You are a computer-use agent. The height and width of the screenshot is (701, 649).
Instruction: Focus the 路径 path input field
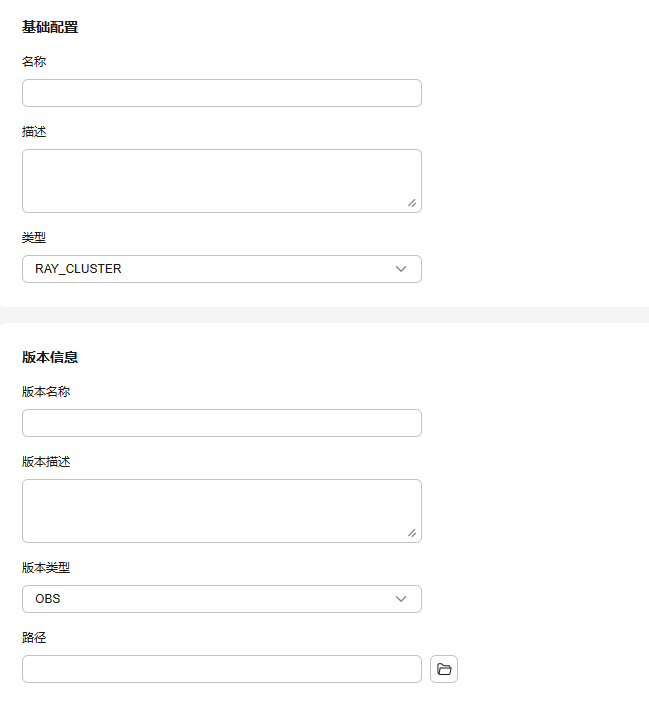(222, 669)
